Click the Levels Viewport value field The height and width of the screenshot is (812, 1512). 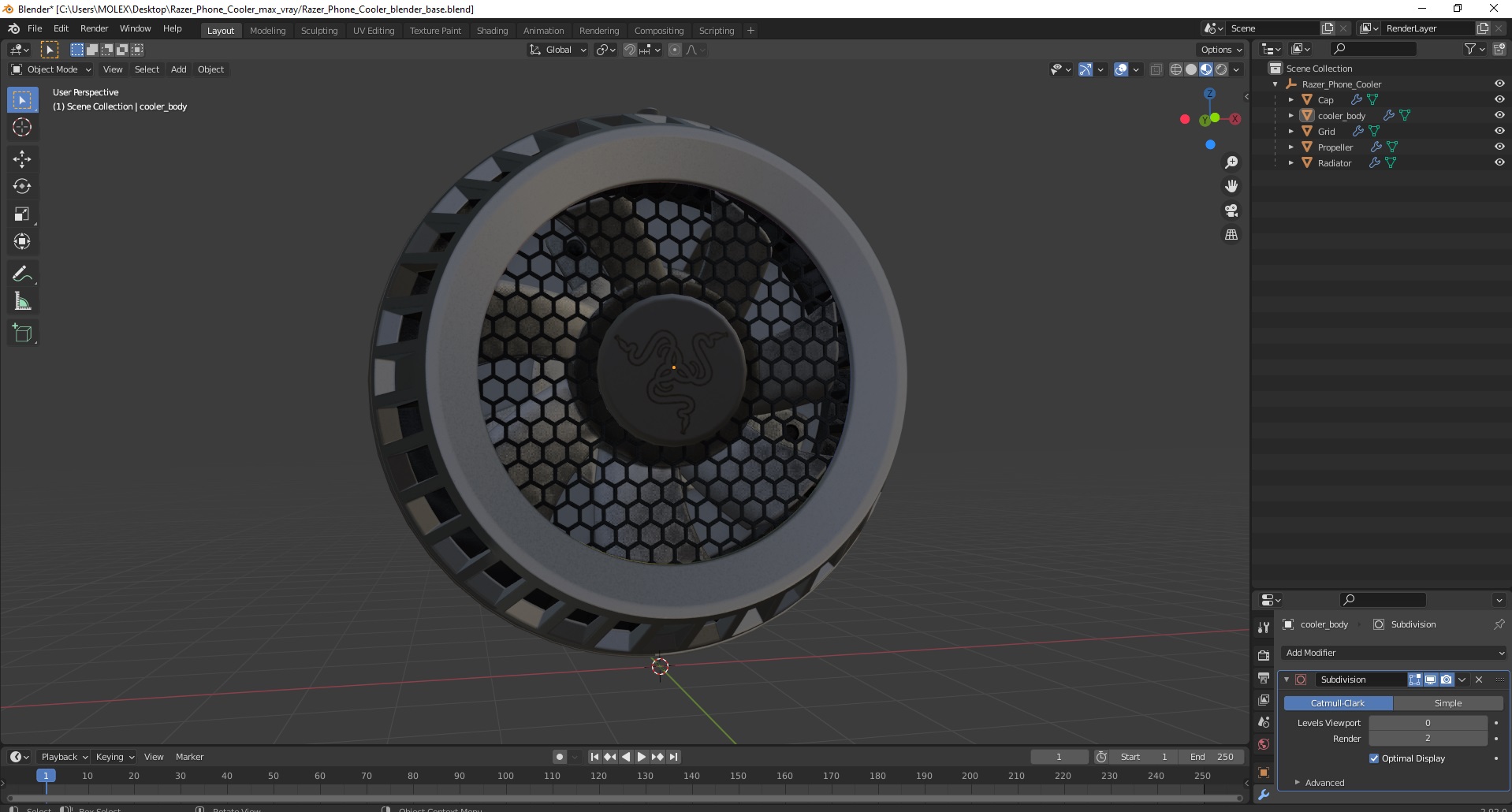1428,723
